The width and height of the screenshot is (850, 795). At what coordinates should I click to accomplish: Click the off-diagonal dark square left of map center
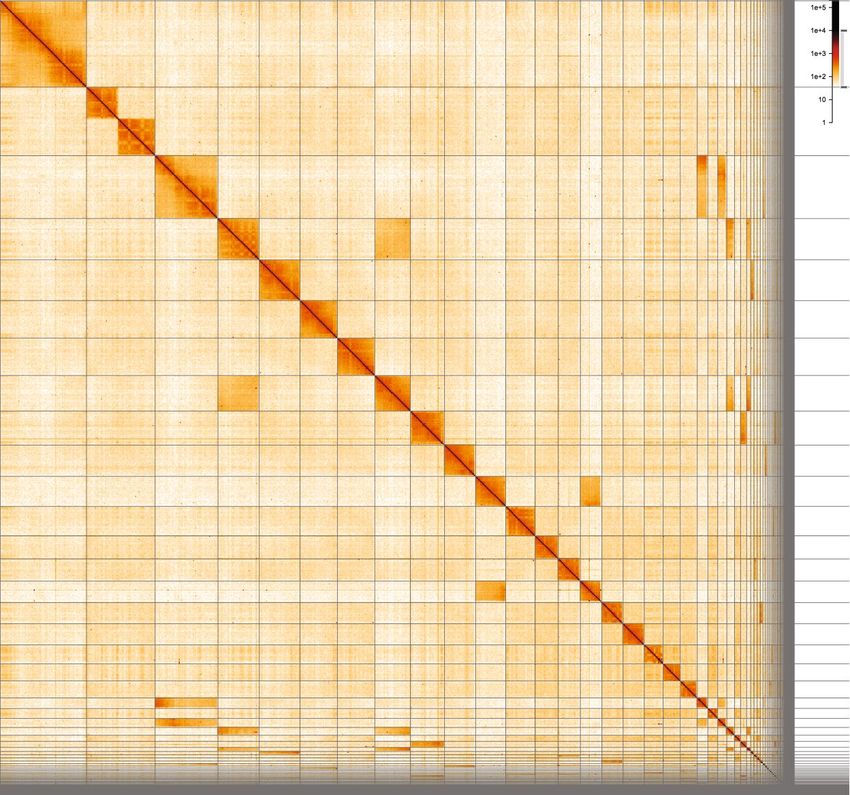[238, 393]
